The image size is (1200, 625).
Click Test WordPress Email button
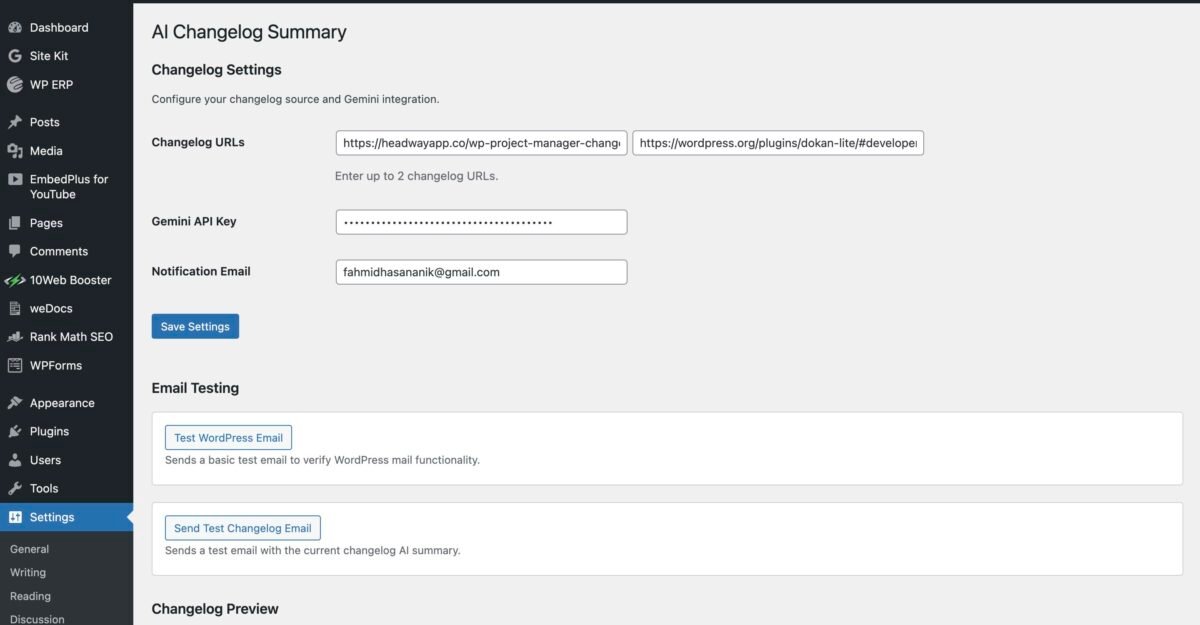pos(228,437)
